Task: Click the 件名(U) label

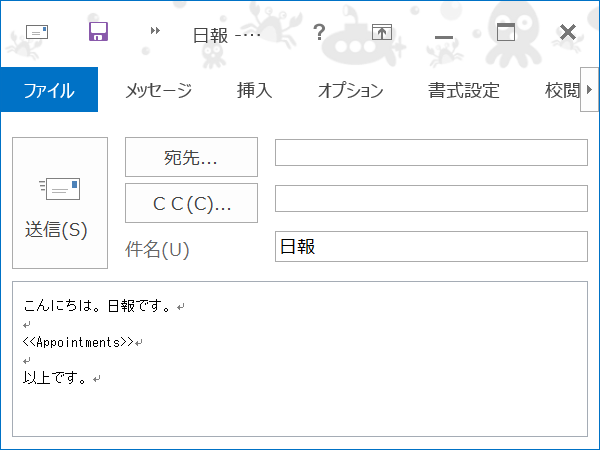Action: click(157, 249)
